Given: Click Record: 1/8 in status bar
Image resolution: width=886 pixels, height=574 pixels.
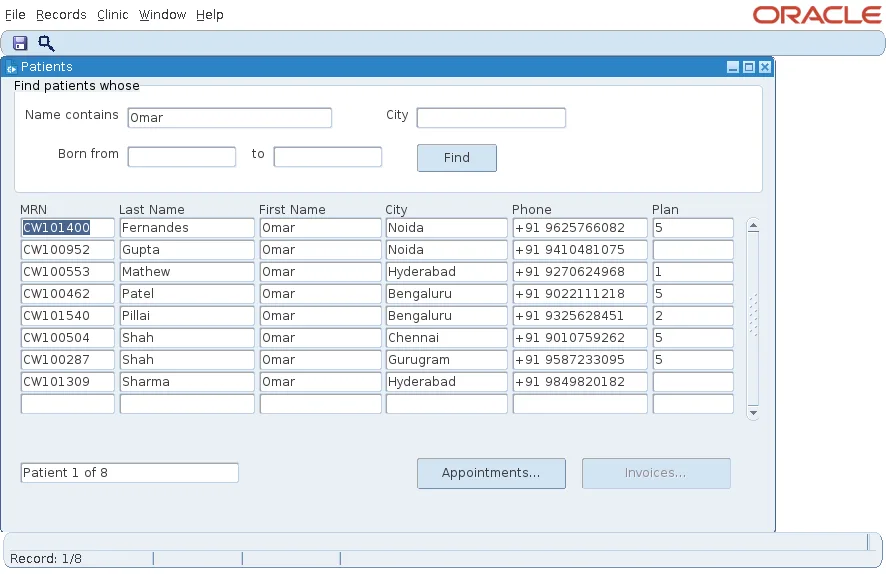Looking at the screenshot, I should tap(46, 559).
